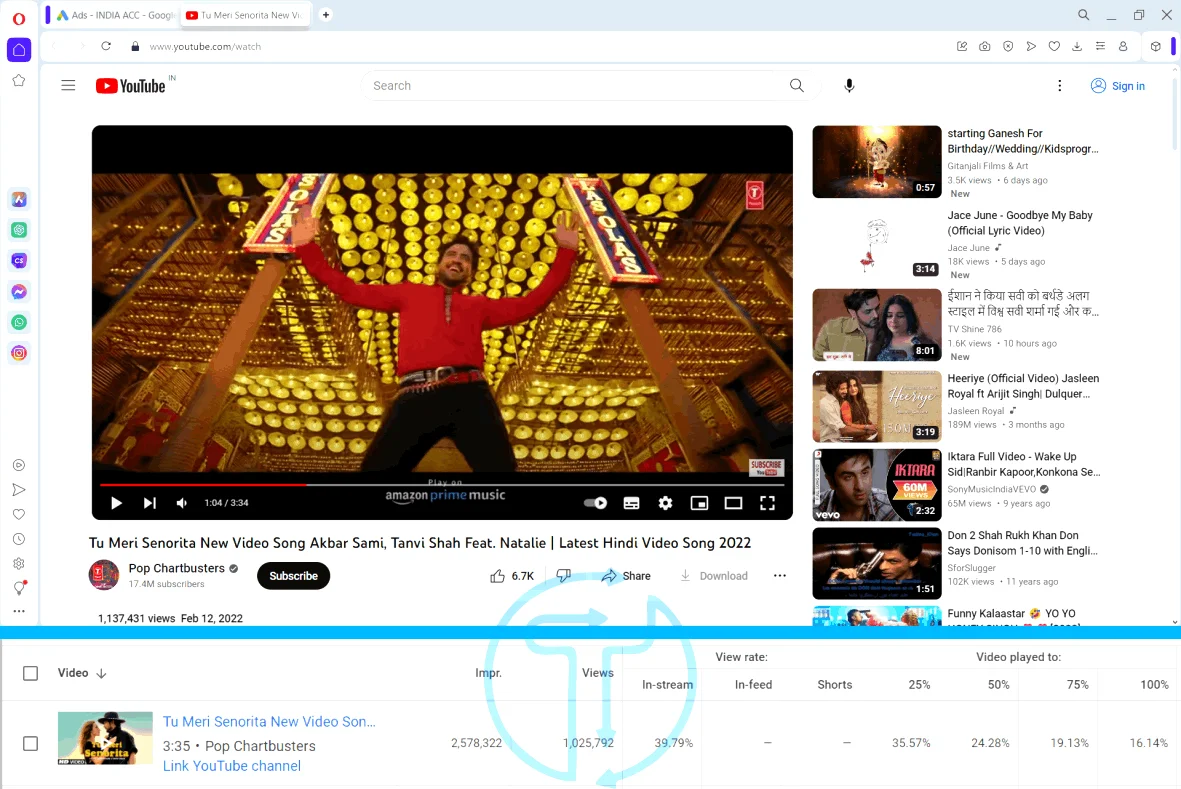Take a snapshot with camera icon
This screenshot has width=1181, height=789.
tap(984, 46)
